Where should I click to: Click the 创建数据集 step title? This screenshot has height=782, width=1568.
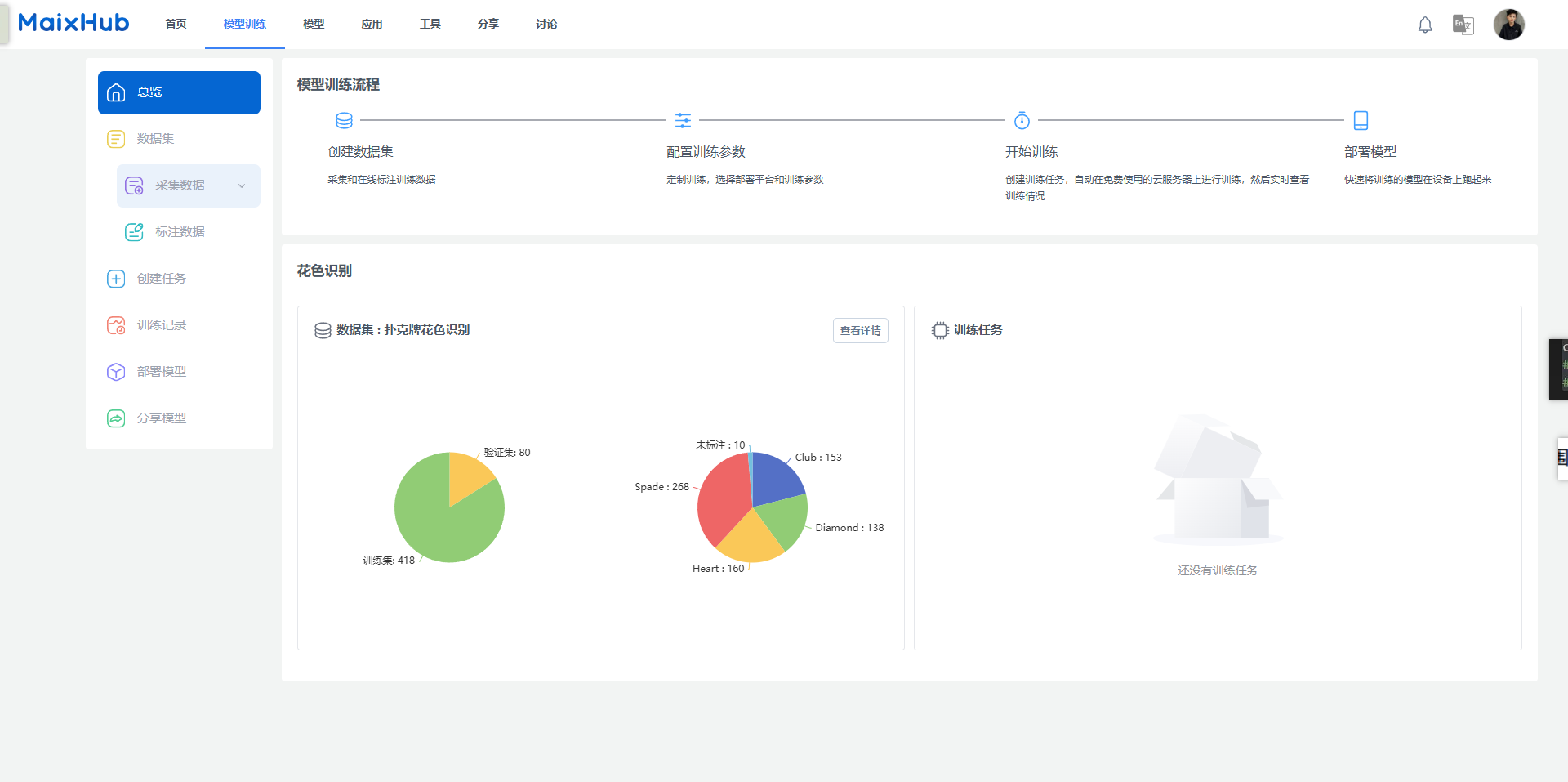pos(360,152)
